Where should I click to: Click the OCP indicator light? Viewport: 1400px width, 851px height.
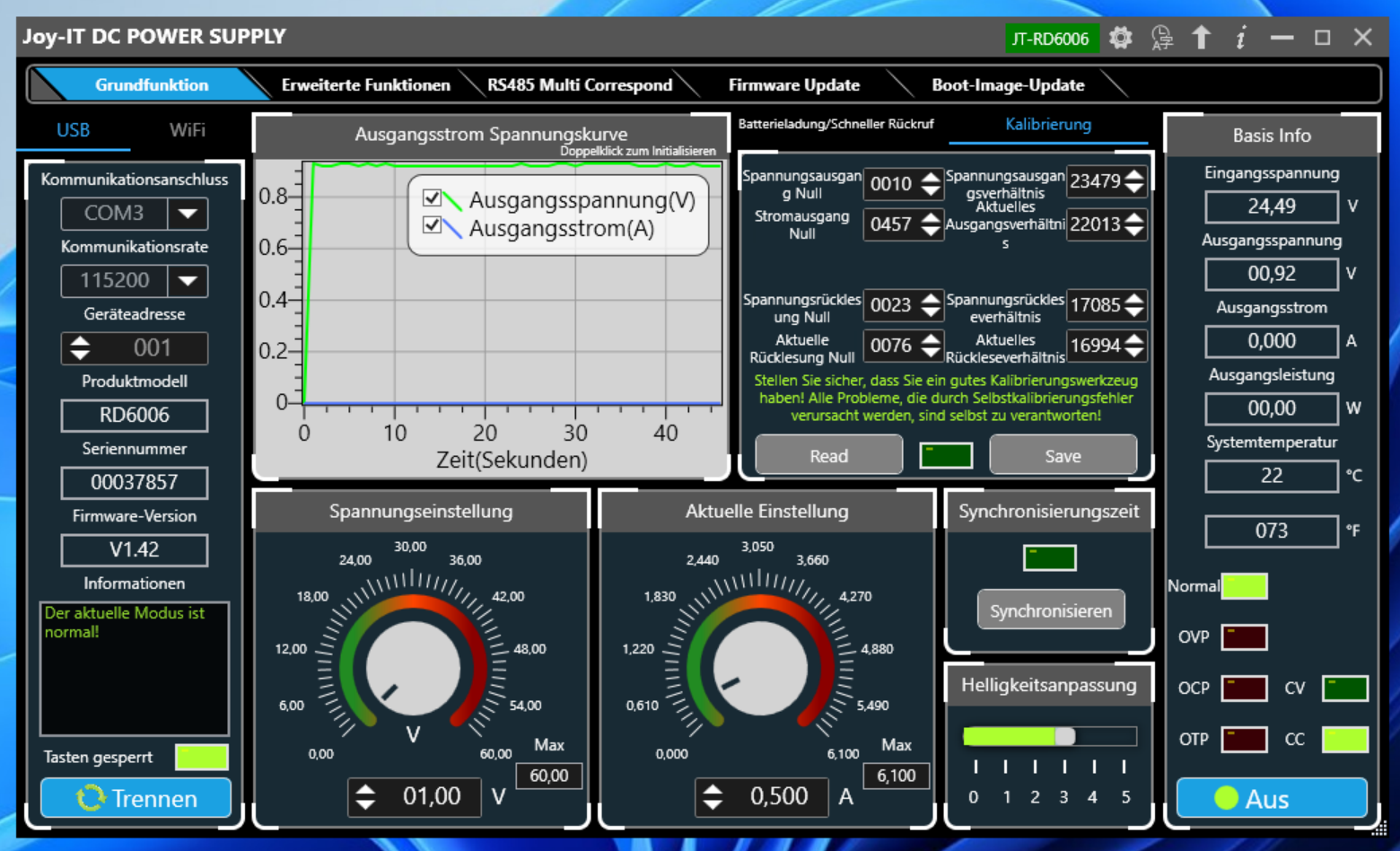[1244, 689]
